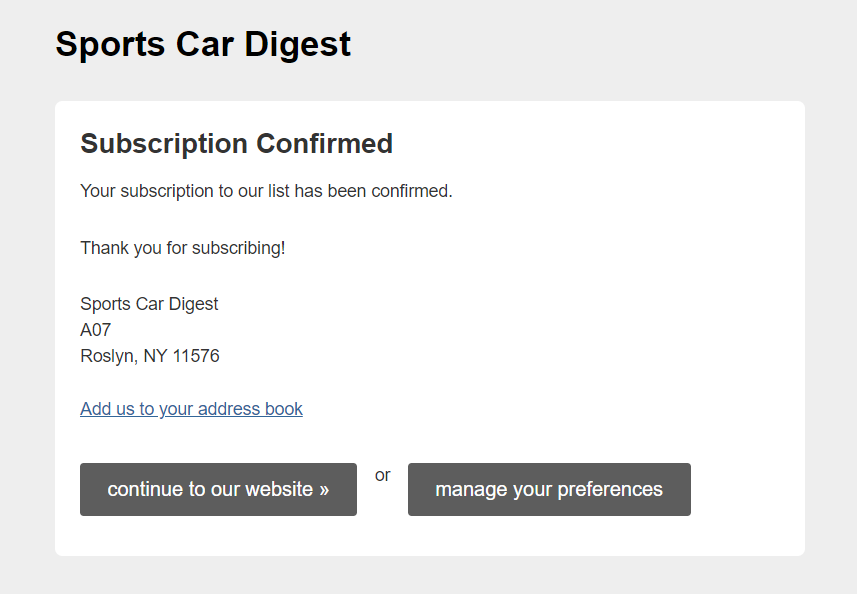Click the word Confirmed in the card heading

click(x=325, y=144)
